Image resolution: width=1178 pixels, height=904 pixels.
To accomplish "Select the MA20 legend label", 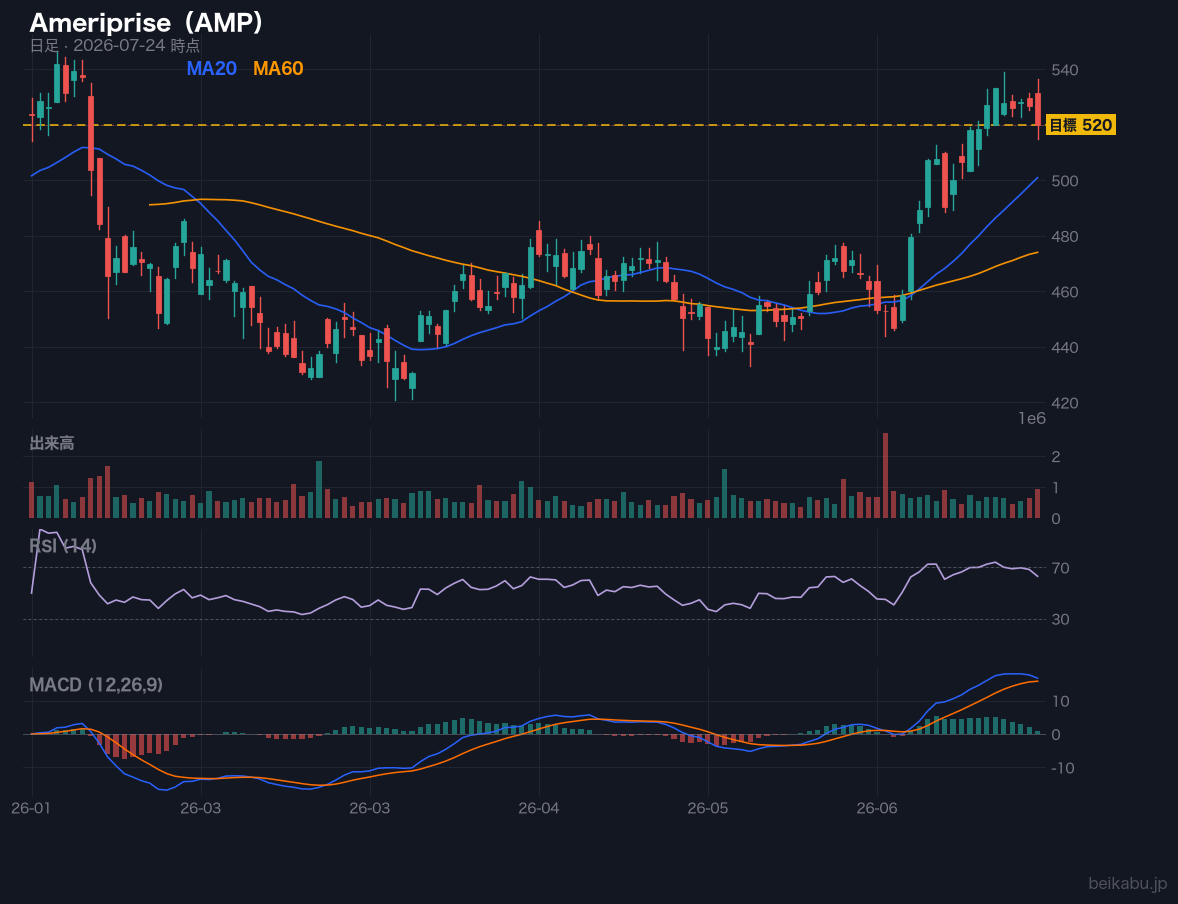I will pos(211,68).
